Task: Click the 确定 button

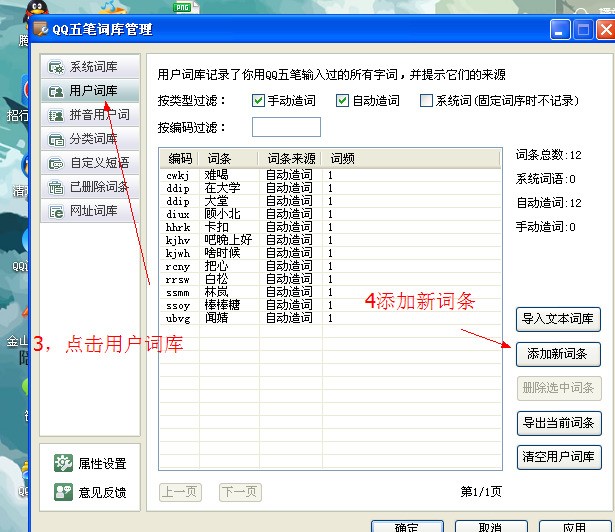Action: 407,527
